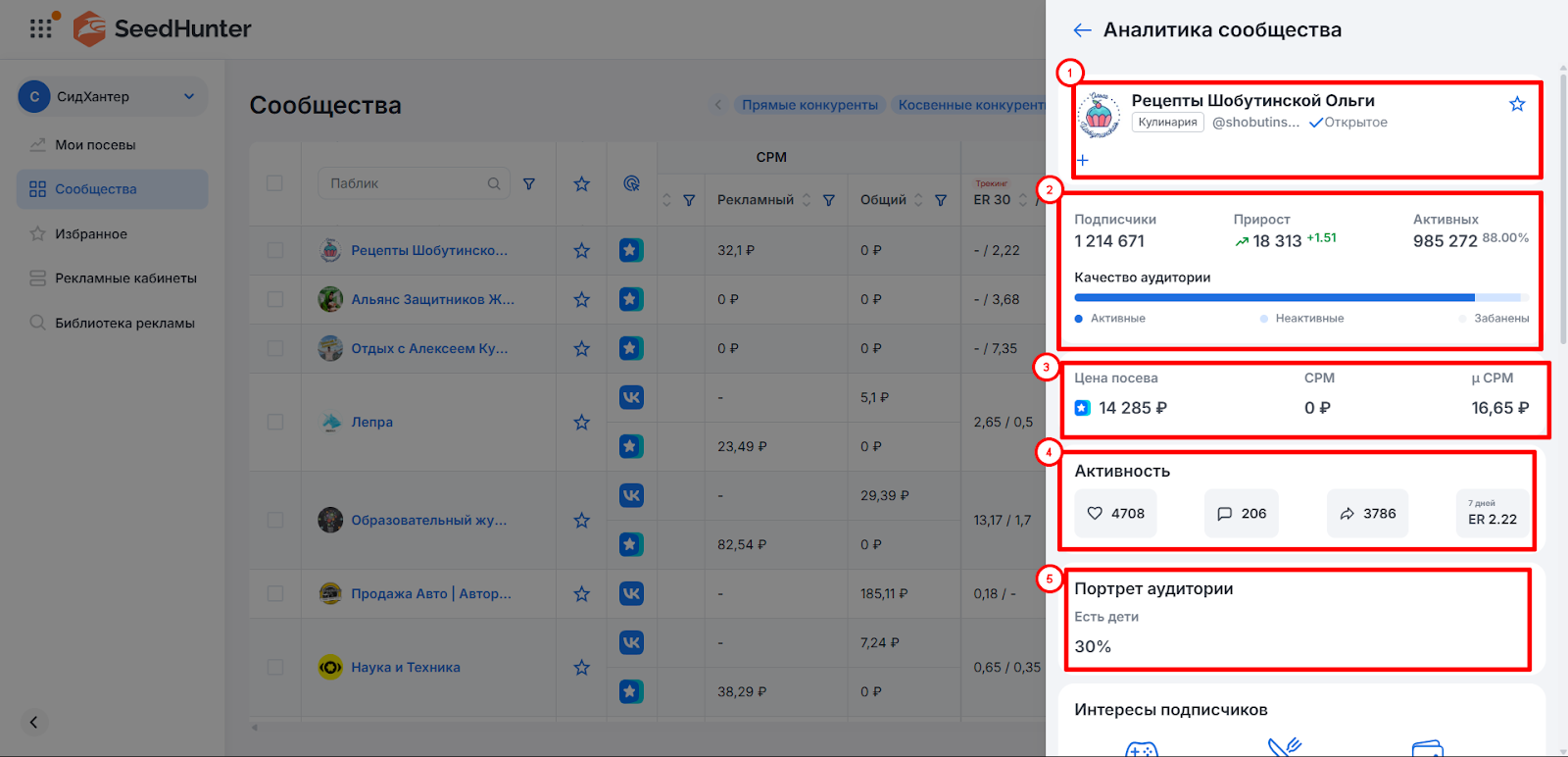Sort by Рекламный CPM column arrows
This screenshot has height=757, width=1568.
point(807,200)
